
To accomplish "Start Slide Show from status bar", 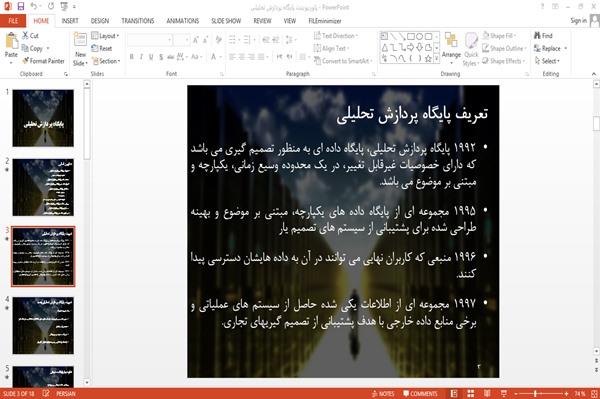I will (504, 394).
